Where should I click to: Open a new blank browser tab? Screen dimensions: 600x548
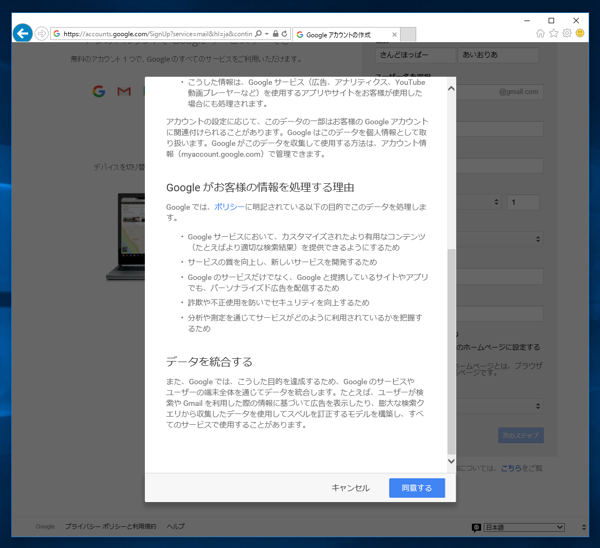408,34
